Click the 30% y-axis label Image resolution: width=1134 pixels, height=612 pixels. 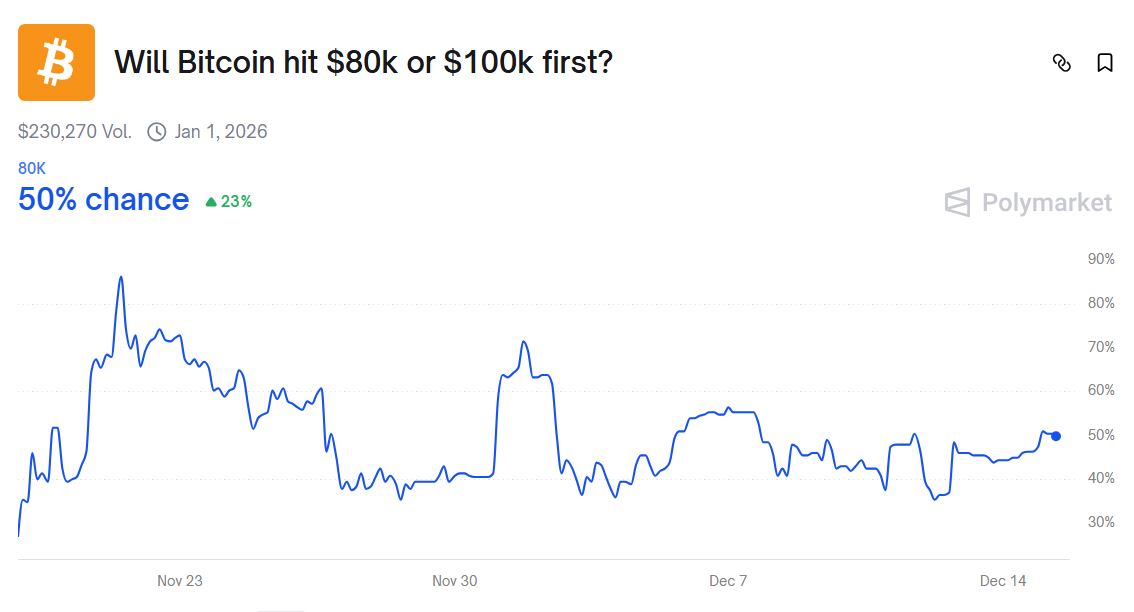coord(1101,522)
